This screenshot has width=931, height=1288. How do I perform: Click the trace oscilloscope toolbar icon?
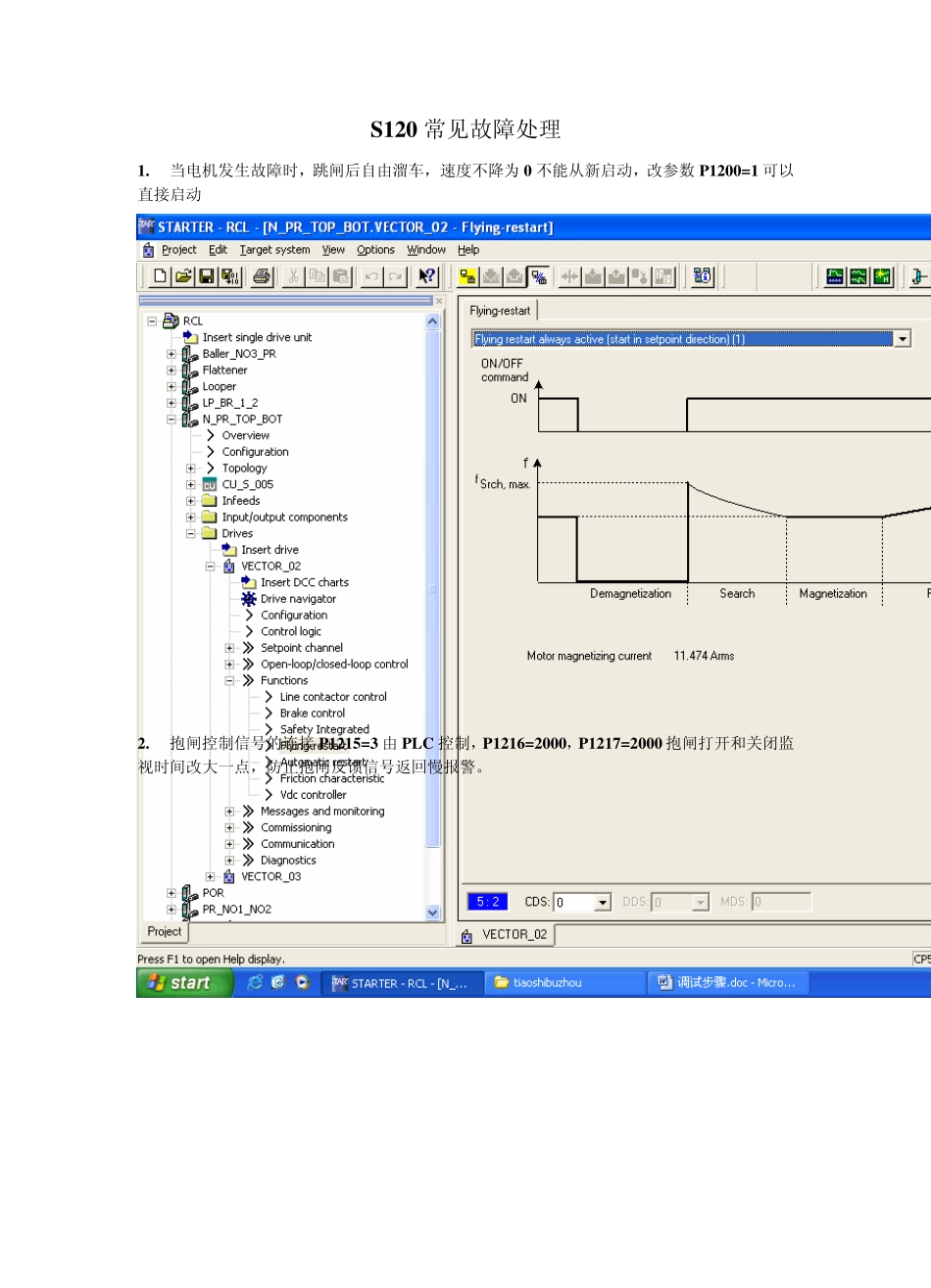pos(834,277)
